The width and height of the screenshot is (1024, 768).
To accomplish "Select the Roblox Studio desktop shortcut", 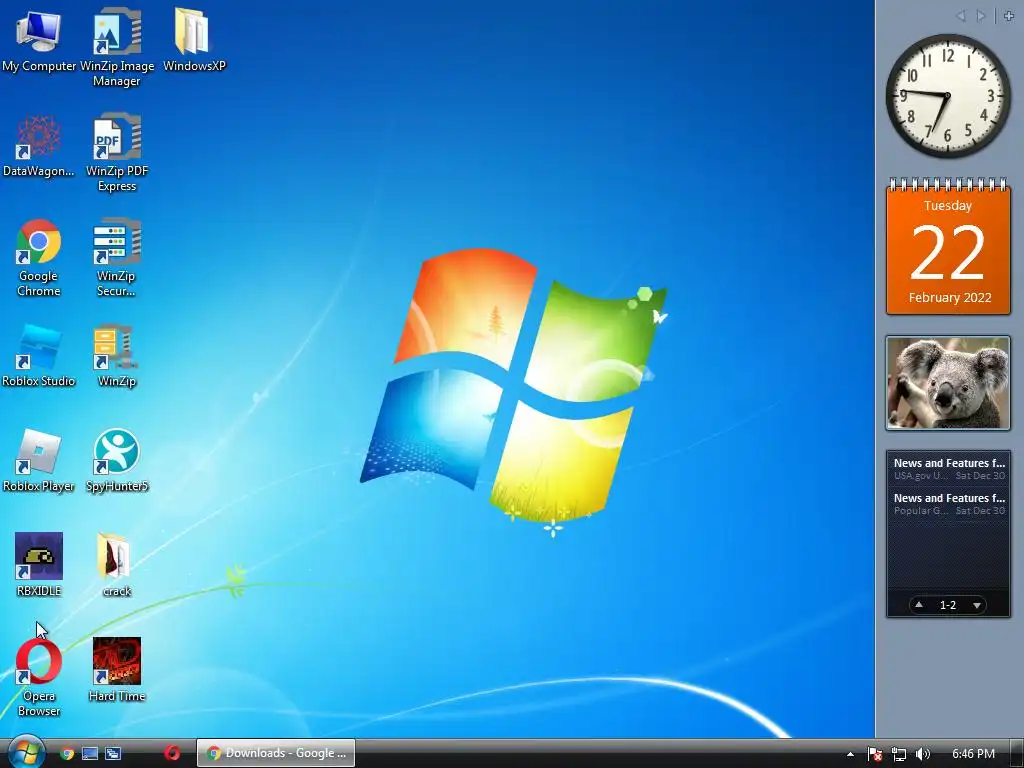I will (x=39, y=356).
